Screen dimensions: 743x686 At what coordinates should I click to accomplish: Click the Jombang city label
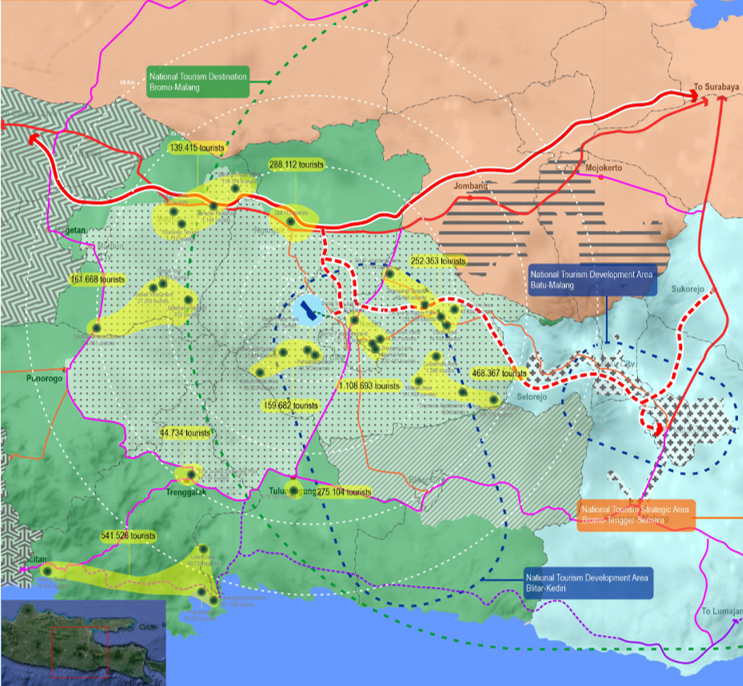(470, 186)
